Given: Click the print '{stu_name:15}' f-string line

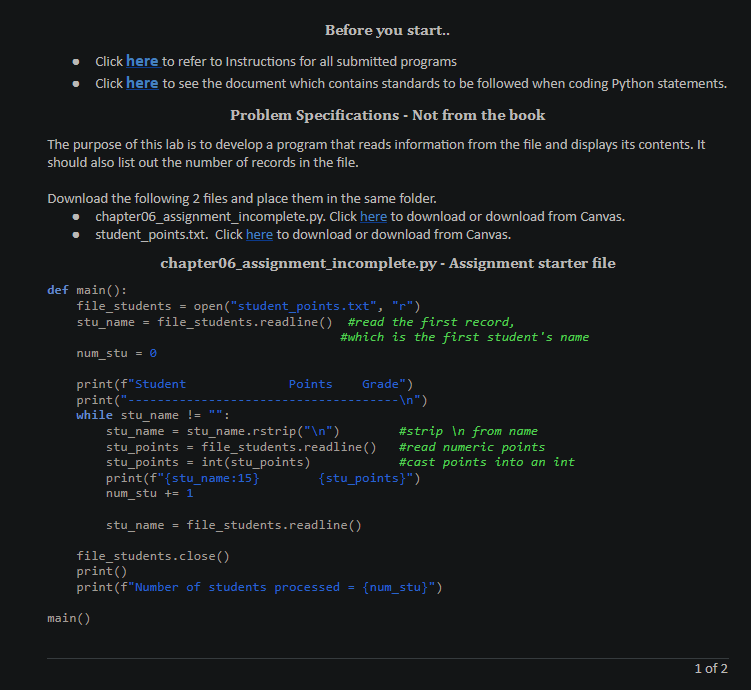Looking at the screenshot, I should [263, 478].
